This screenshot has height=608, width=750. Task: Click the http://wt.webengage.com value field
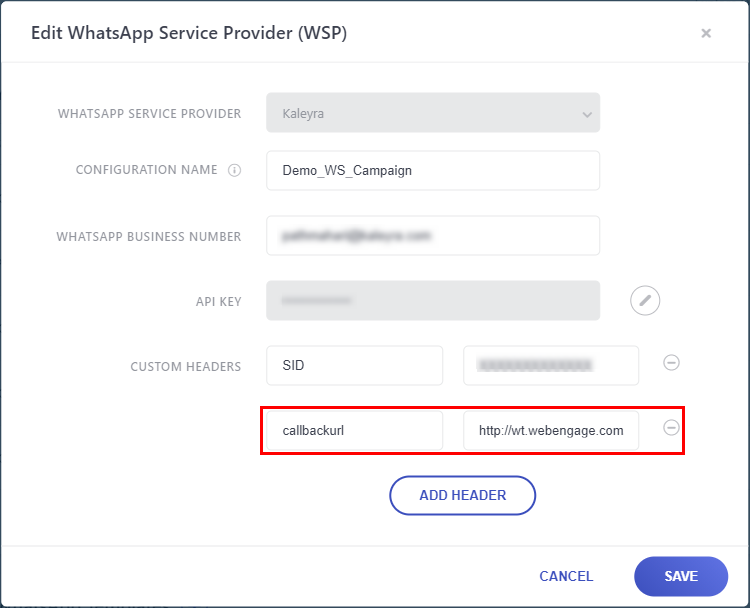[x=551, y=431]
